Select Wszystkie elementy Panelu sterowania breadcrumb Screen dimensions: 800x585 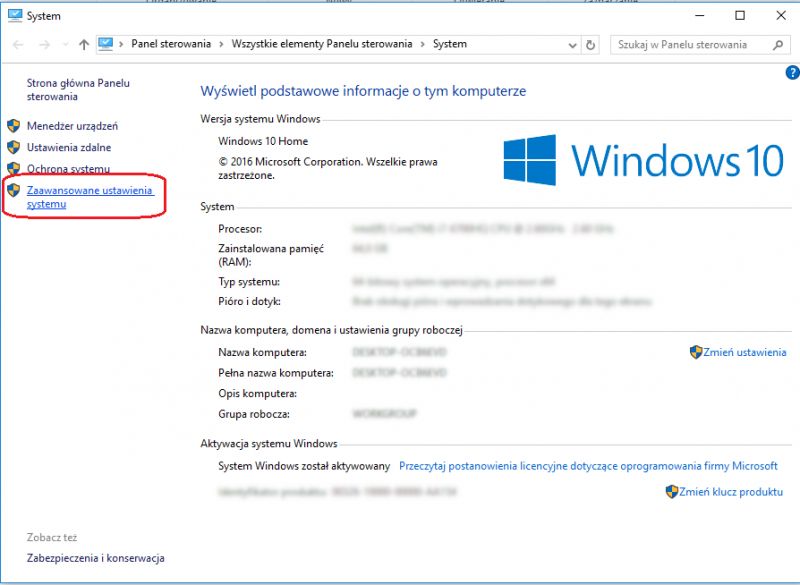coord(322,44)
